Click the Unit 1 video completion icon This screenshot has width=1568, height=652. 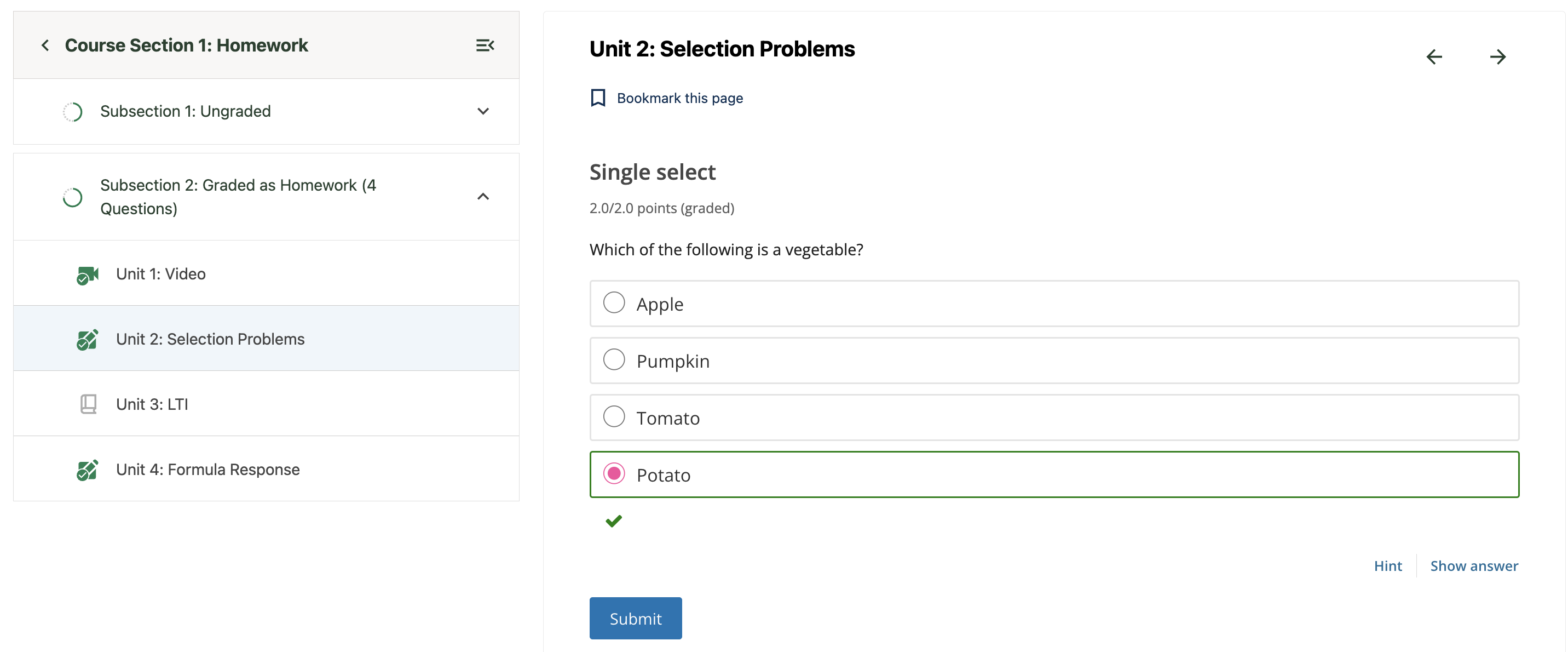(87, 275)
